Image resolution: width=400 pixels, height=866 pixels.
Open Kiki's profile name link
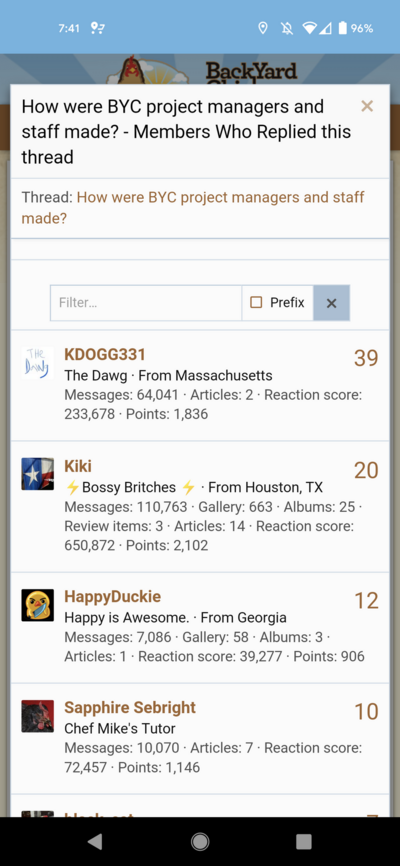pyautogui.click(x=78, y=466)
